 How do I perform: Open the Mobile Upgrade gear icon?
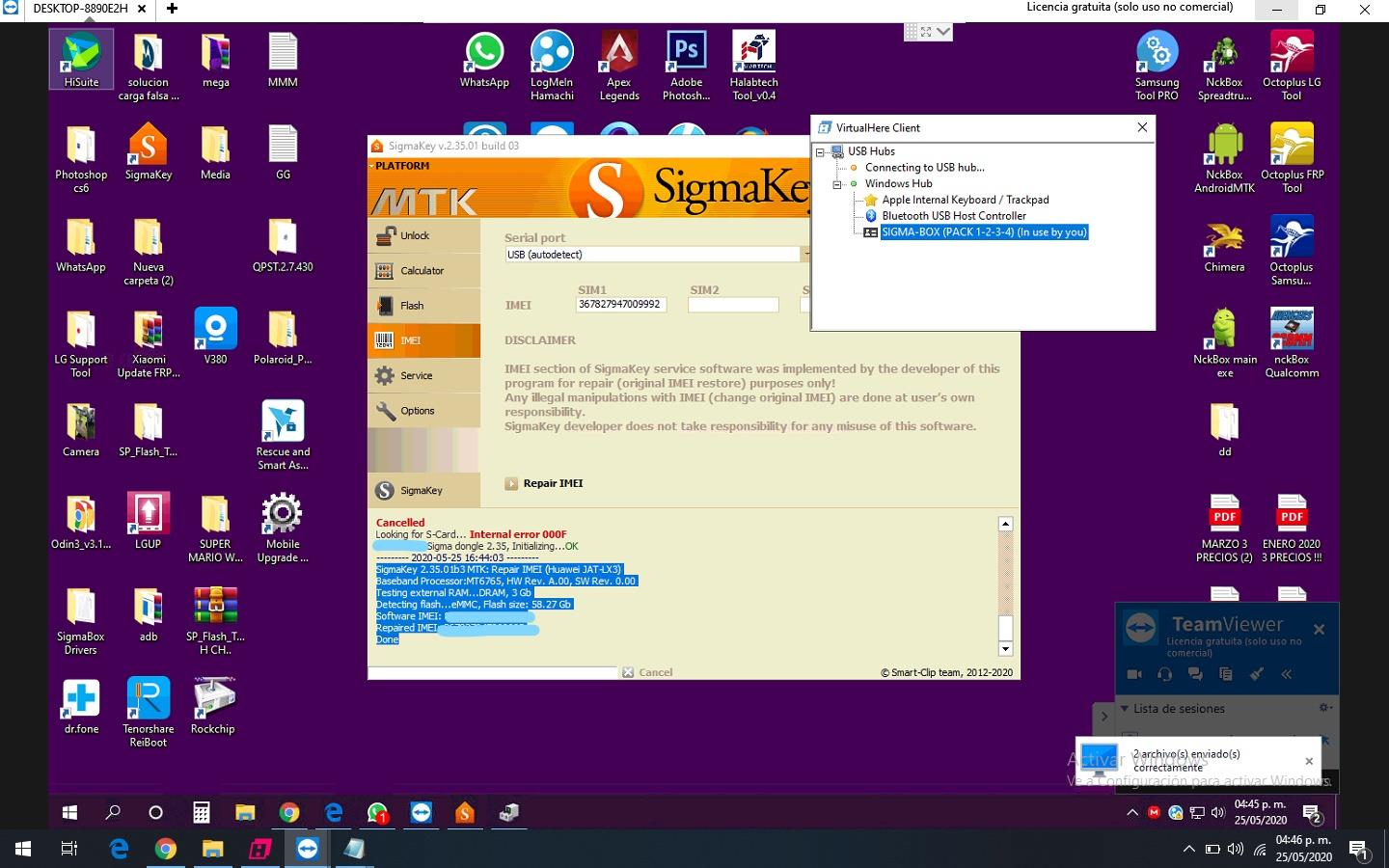click(283, 528)
